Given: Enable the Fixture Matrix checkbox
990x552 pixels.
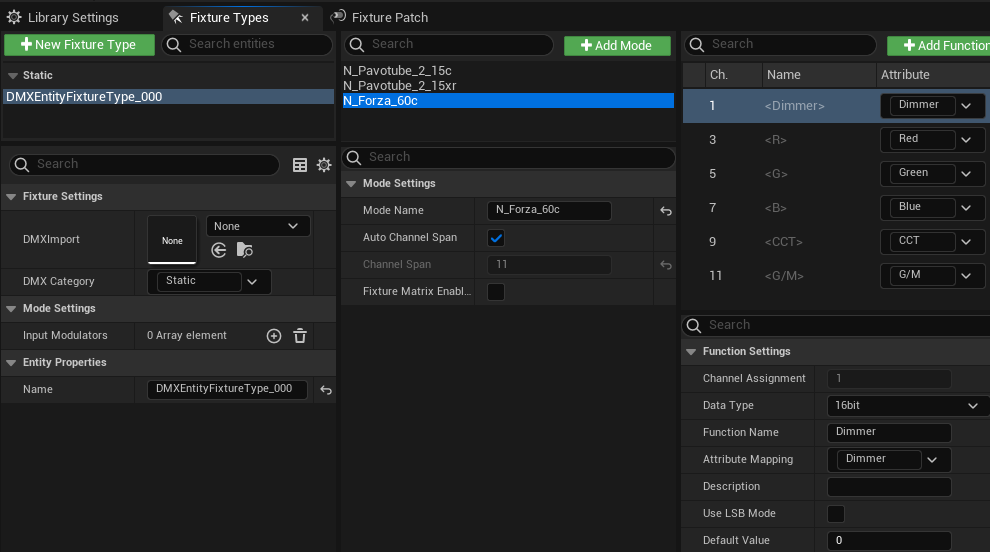Looking at the screenshot, I should point(496,292).
